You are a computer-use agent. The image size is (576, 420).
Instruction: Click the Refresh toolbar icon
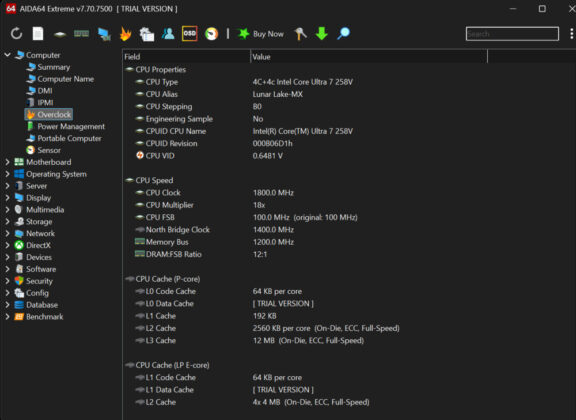[17, 34]
